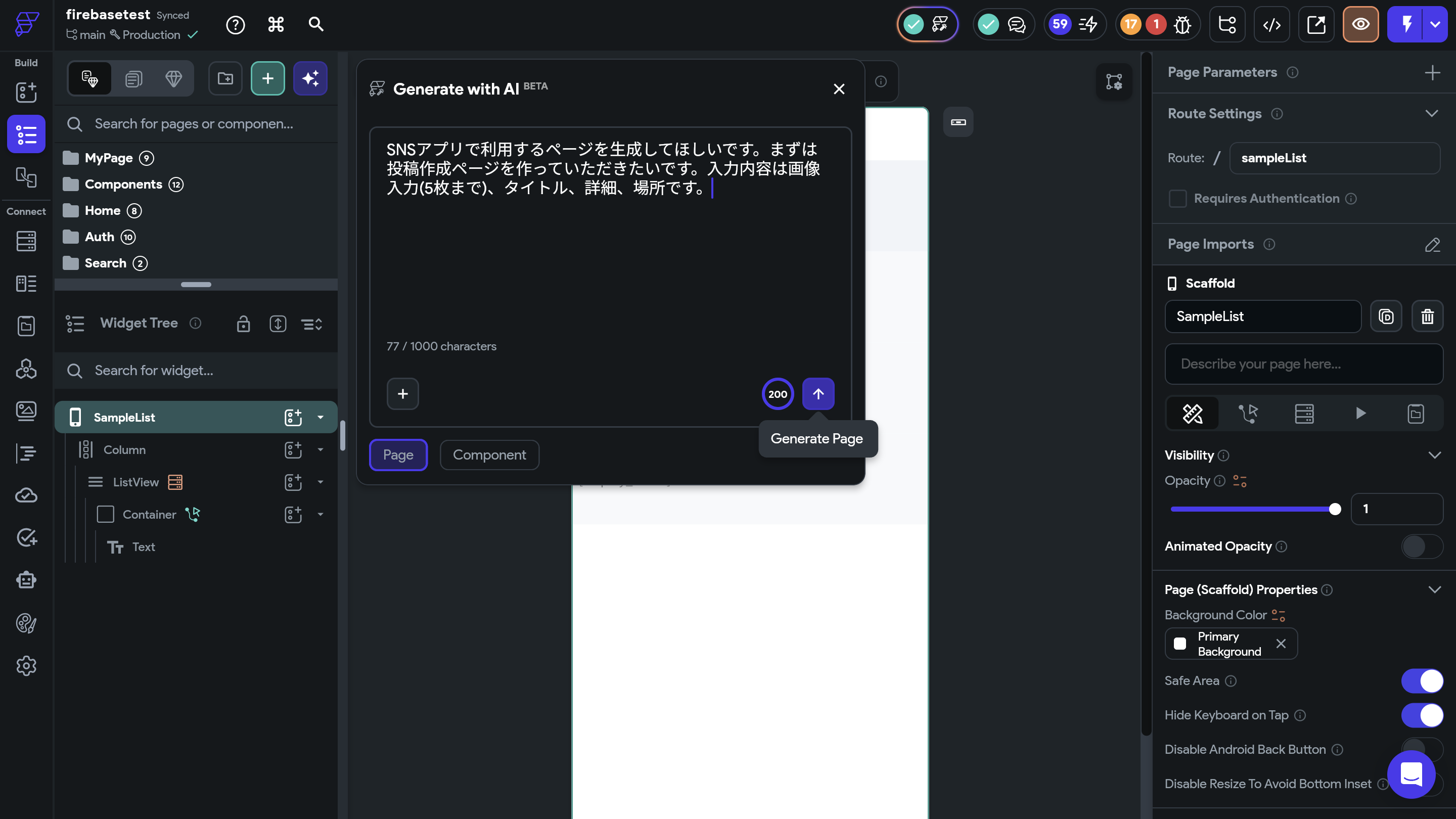Expand the SampleList widget dropdown
Screen dimensions: 1456x819
tap(321, 417)
